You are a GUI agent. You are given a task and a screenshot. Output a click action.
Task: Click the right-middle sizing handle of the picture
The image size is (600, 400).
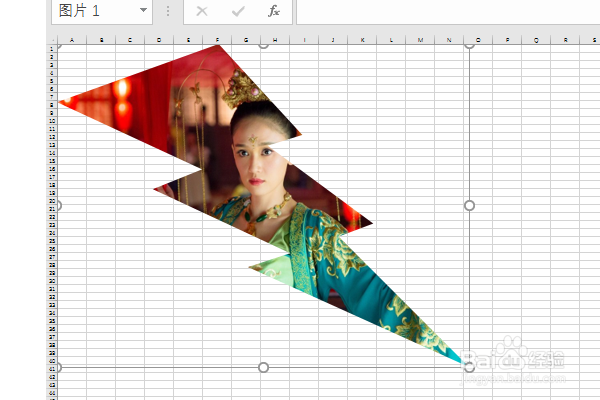(470, 206)
